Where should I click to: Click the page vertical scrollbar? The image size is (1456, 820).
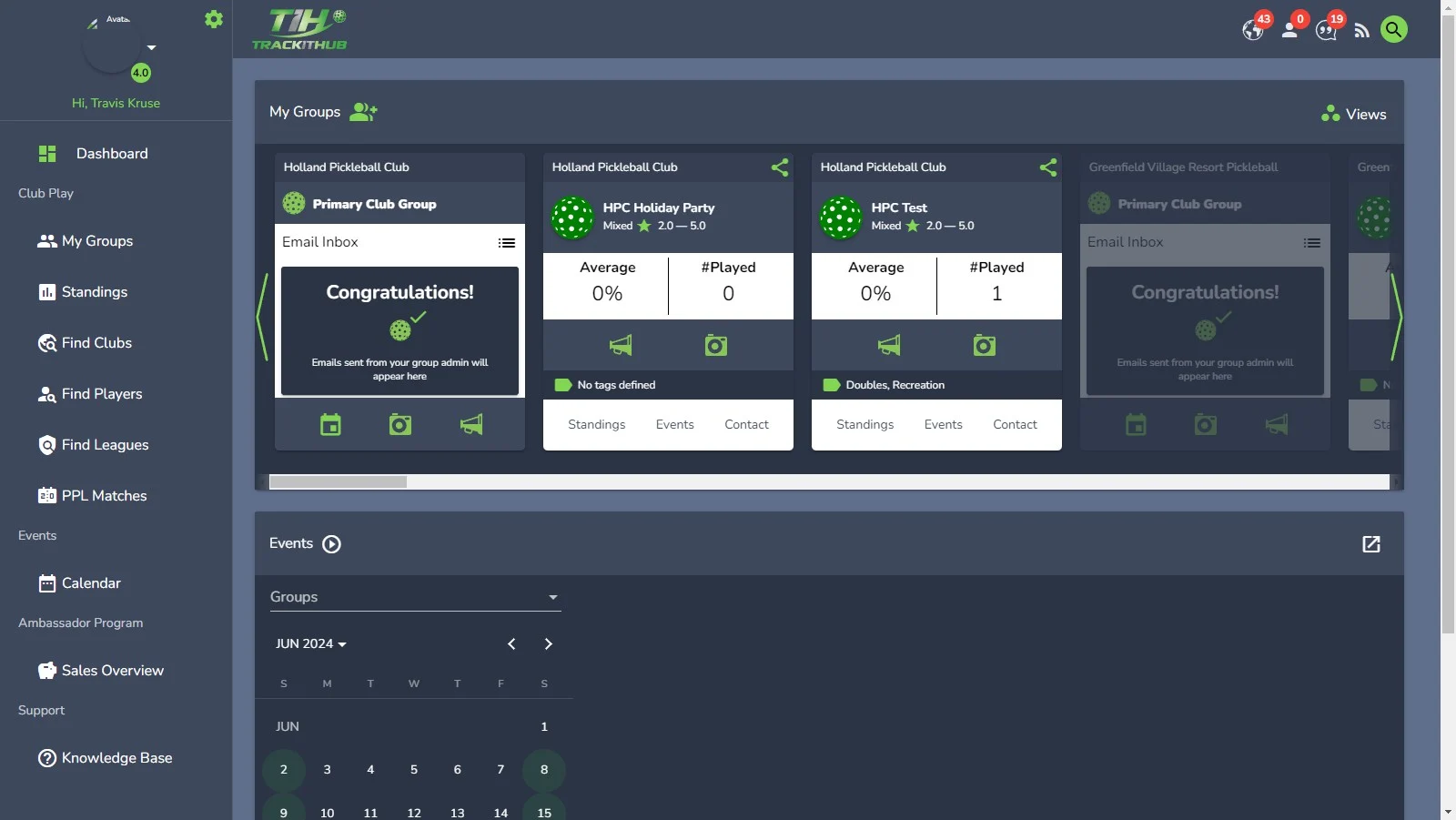pos(1448,323)
